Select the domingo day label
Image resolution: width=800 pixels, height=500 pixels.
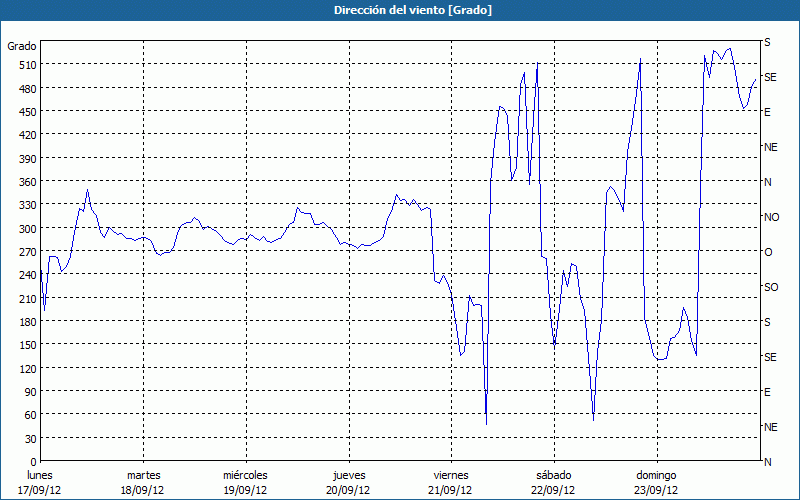pos(655,475)
